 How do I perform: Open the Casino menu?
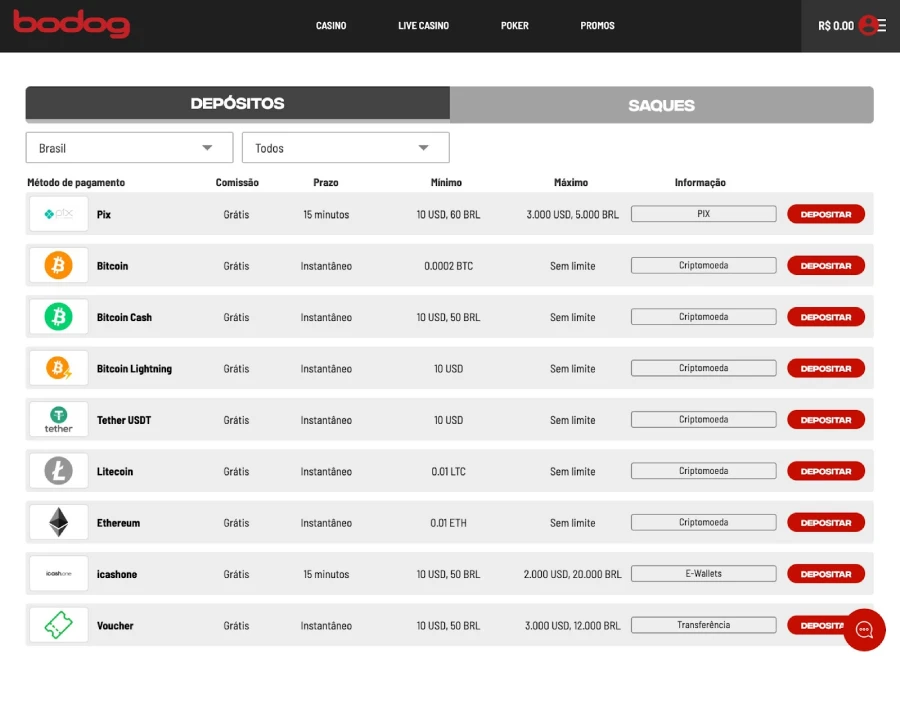pos(331,26)
